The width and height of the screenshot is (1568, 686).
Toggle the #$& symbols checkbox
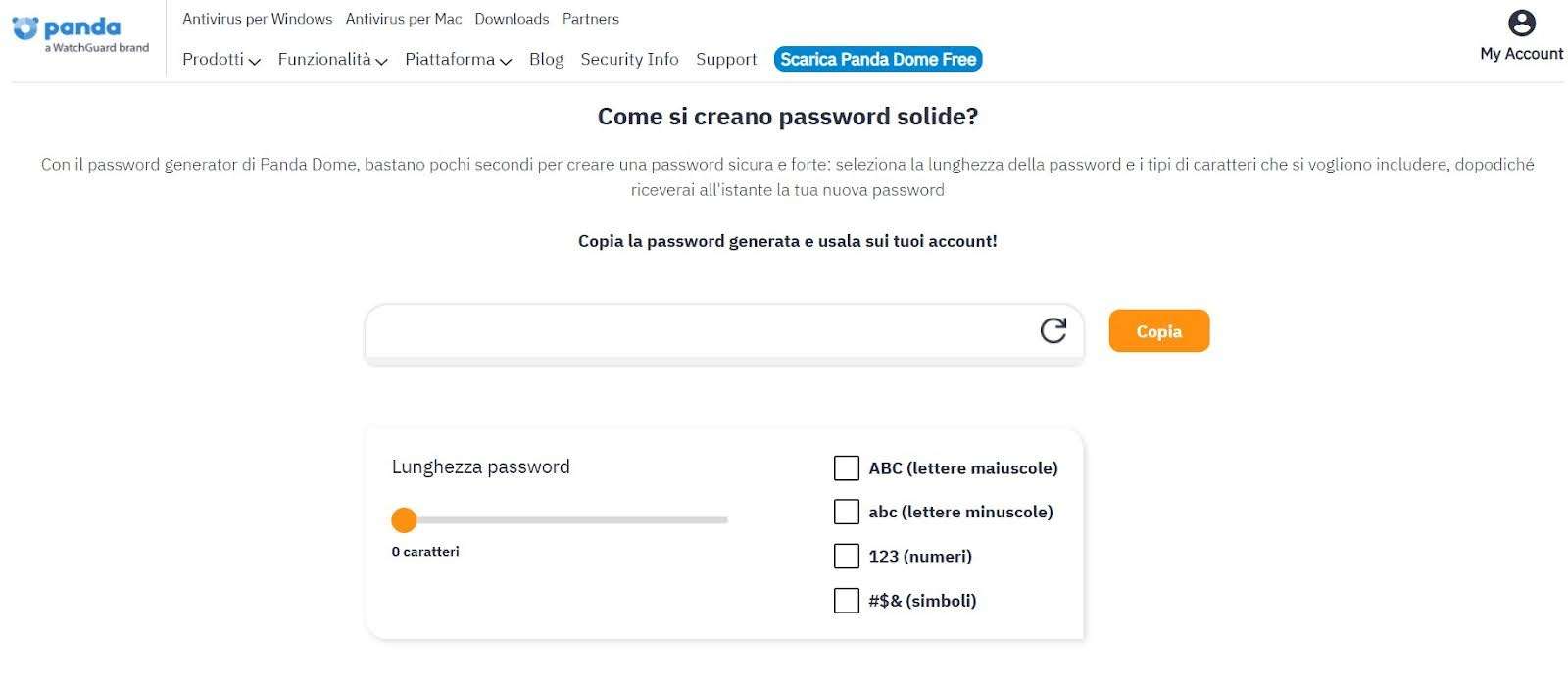[x=846, y=601]
